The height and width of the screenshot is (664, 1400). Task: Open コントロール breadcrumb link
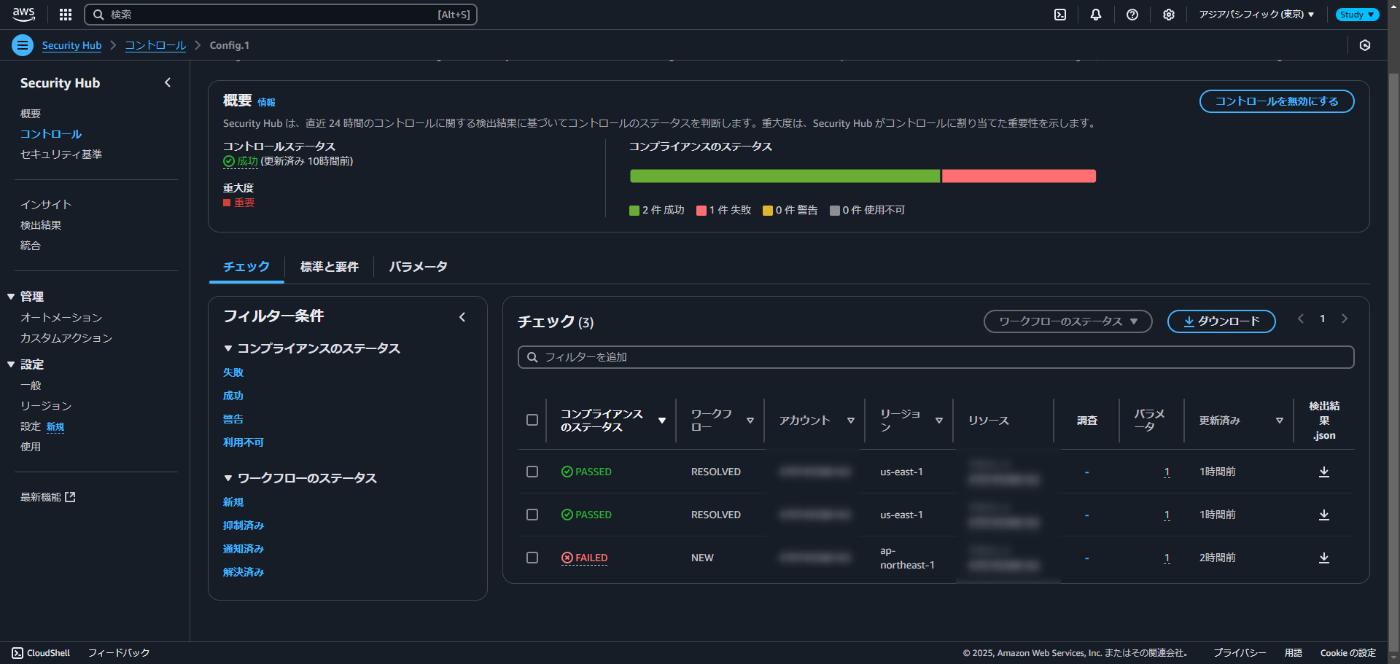click(155, 46)
